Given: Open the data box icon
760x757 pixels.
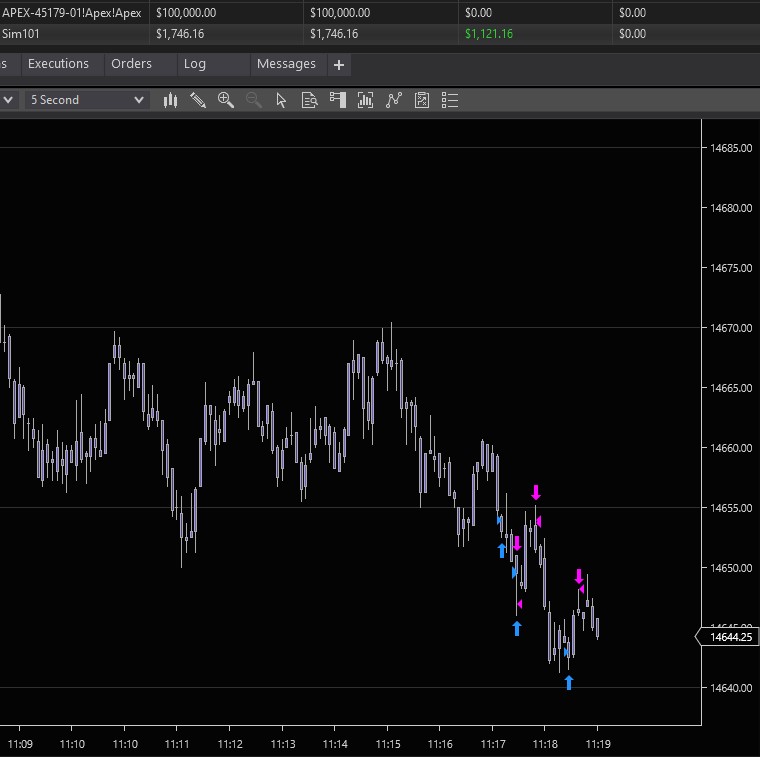Looking at the screenshot, I should [309, 100].
